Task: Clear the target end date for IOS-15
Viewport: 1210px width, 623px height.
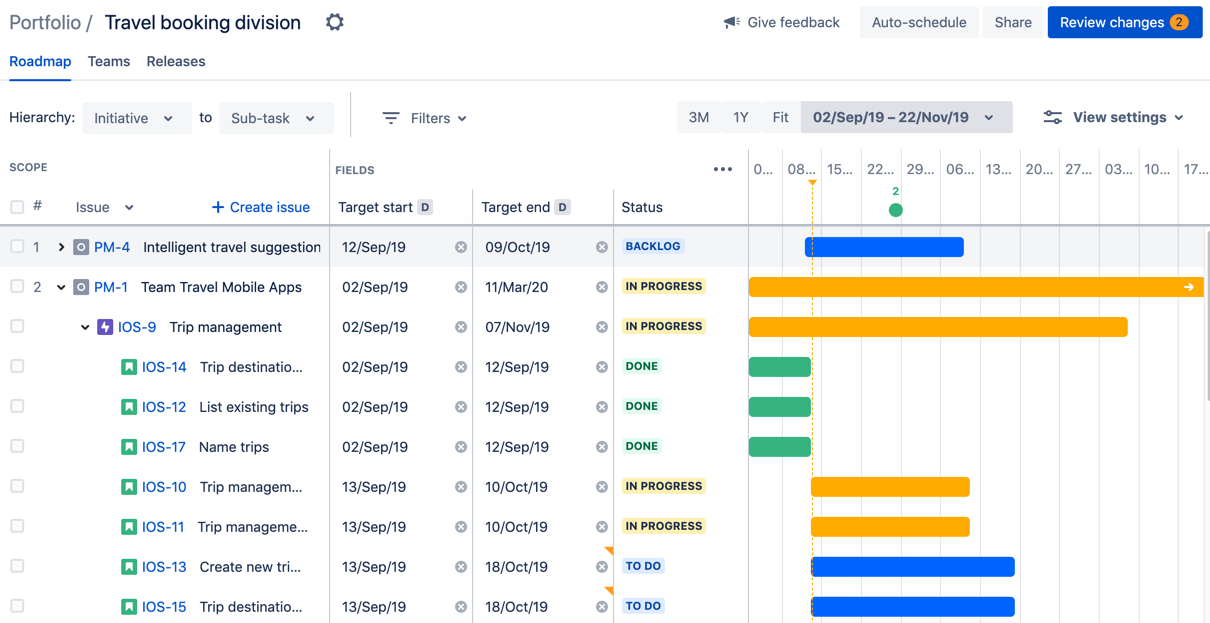Action: click(x=602, y=607)
